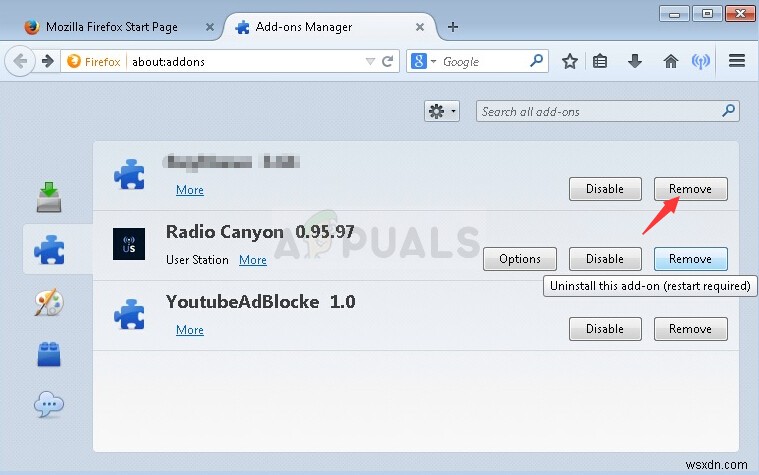This screenshot has width=759, height=475.
Task: Minimize the Firefox window
Action: pyautogui.click(x=674, y=14)
